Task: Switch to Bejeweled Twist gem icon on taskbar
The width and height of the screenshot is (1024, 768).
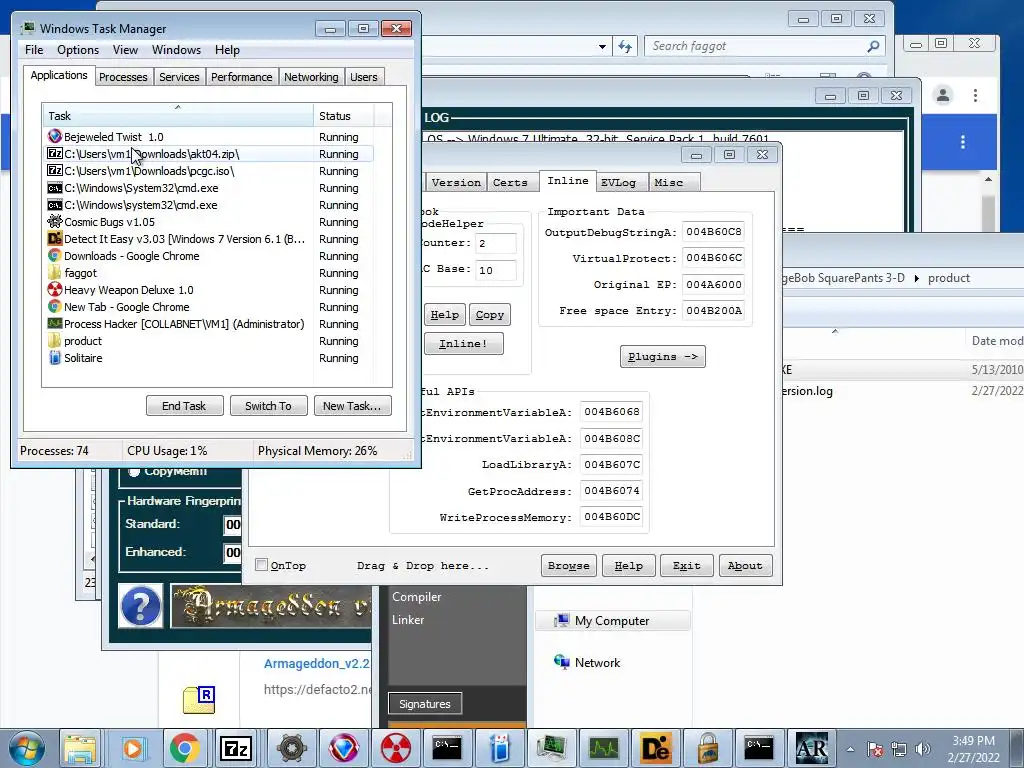Action: 344,748
